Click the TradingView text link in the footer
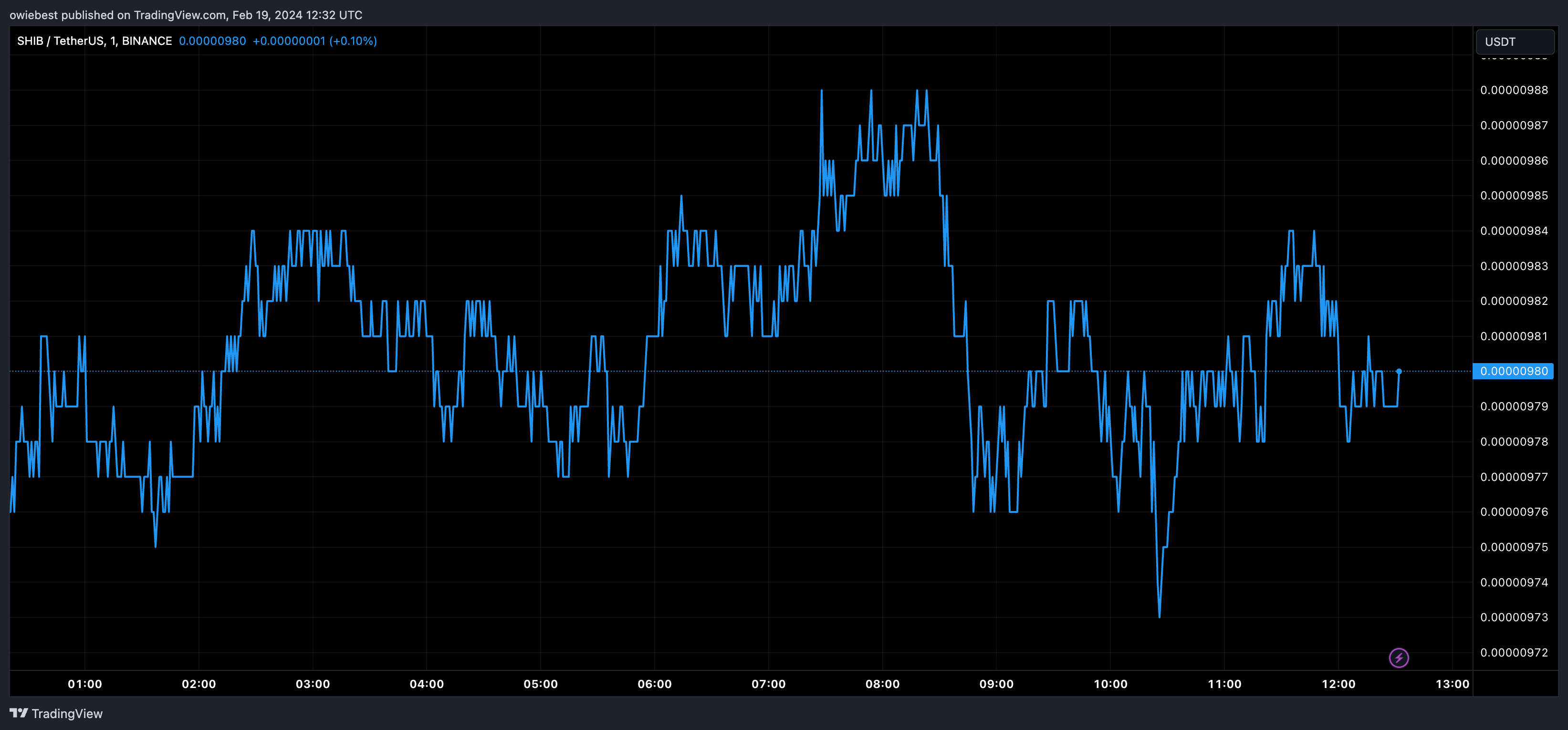 (67, 714)
